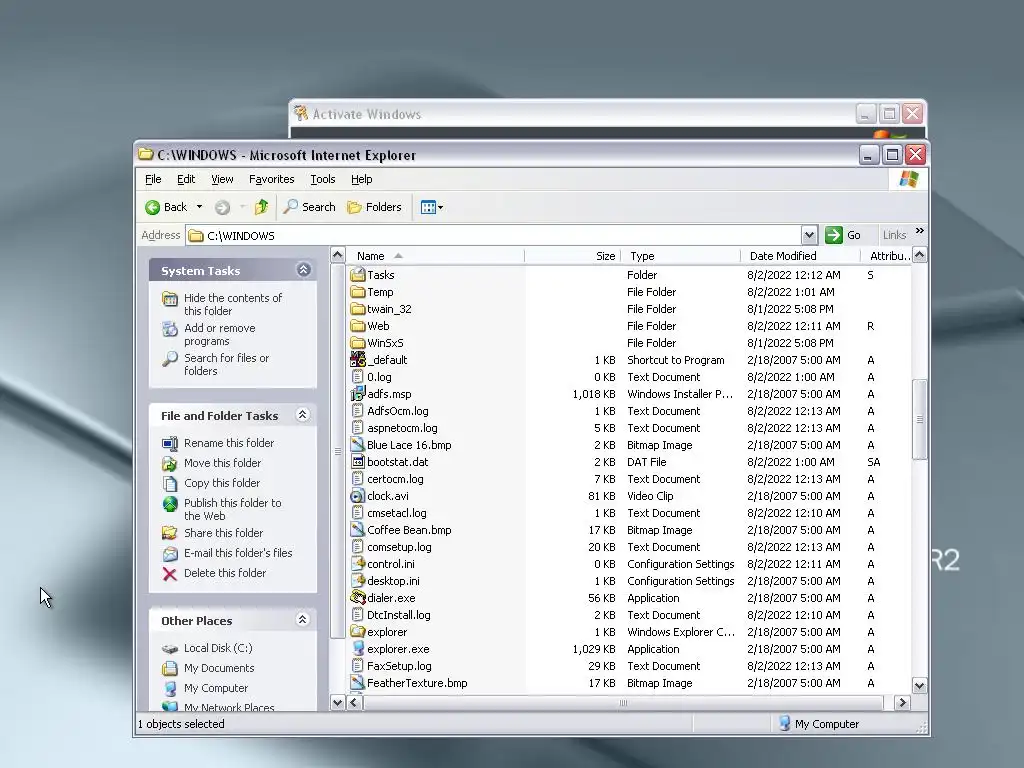Select the Blue Lace 16.bmp icon
The image size is (1024, 768).
tap(357, 445)
